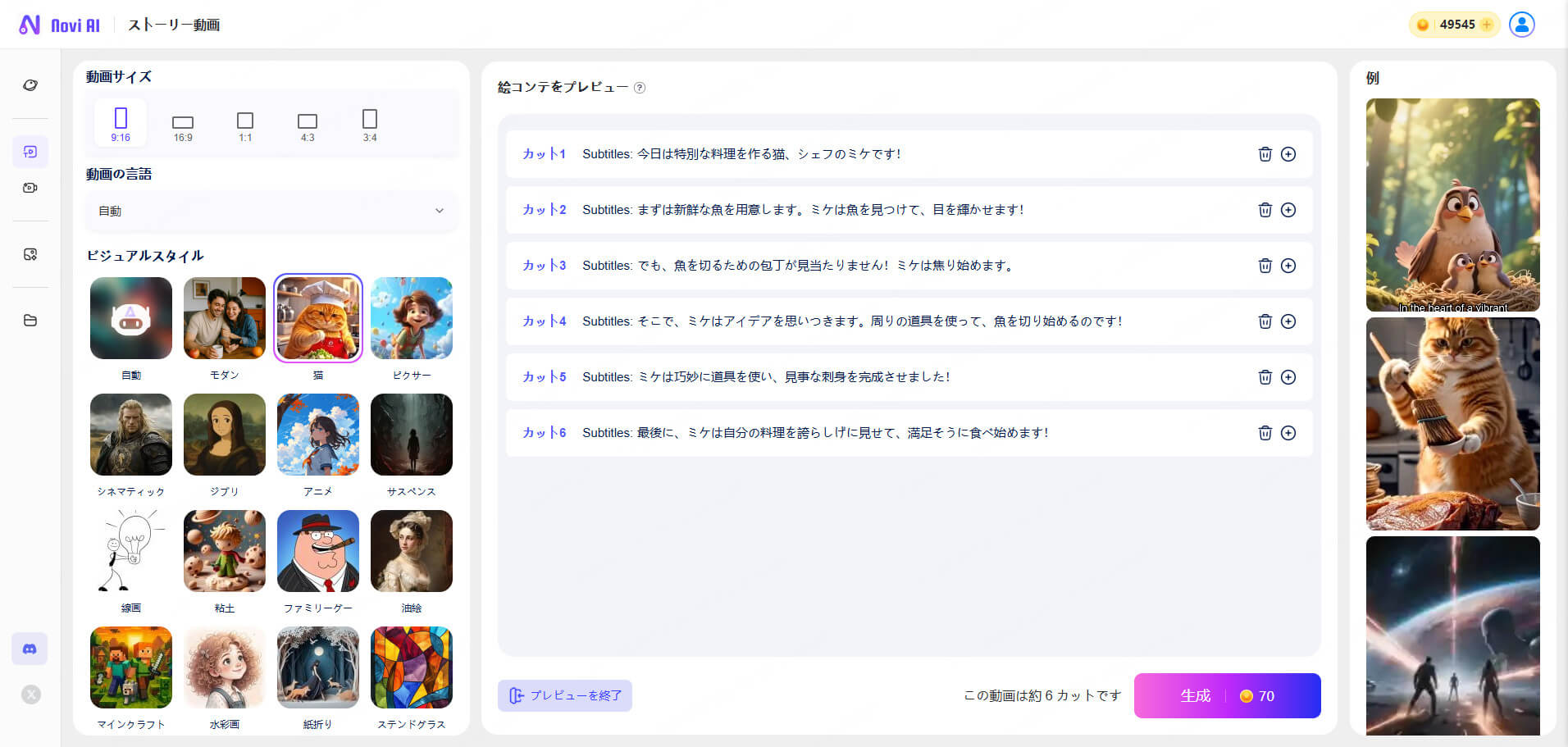The width and height of the screenshot is (1568, 747).
Task: Click the plus icon to add more credits
Action: 1485,25
